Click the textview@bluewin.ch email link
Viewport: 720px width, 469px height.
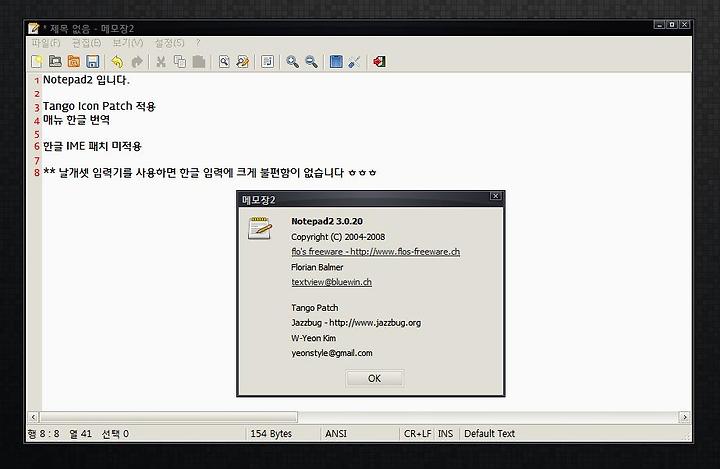pos(332,282)
